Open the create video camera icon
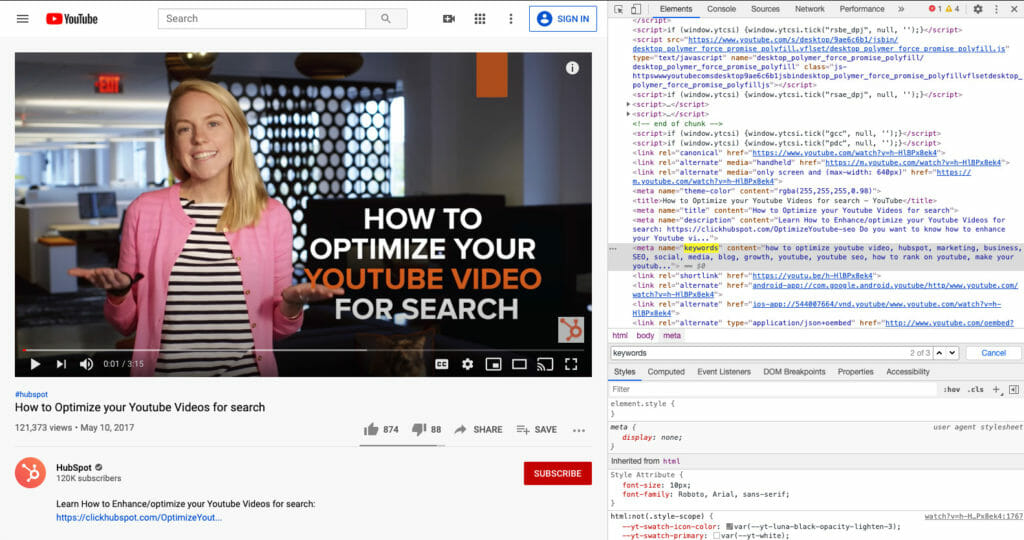This screenshot has height=540, width=1024. (x=449, y=19)
